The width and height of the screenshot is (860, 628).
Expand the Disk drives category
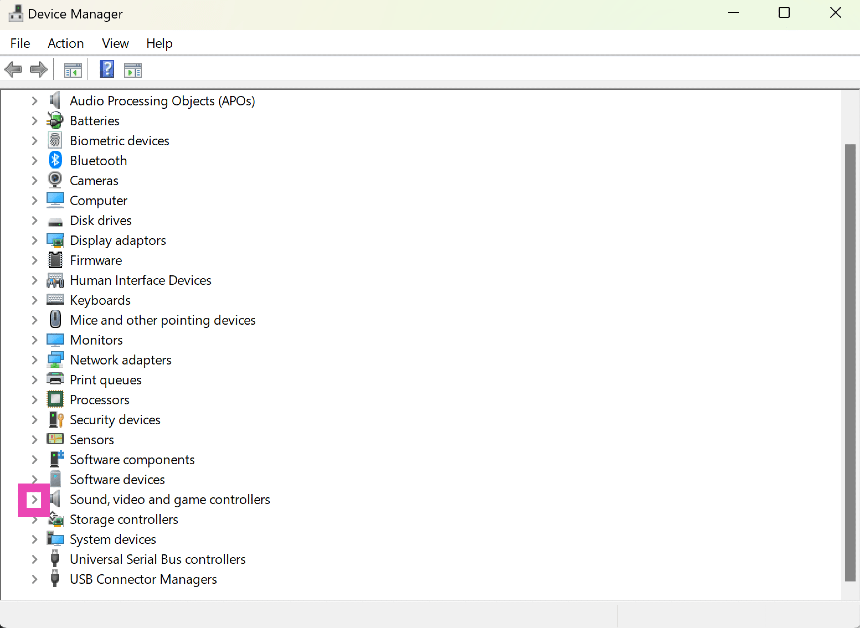(33, 220)
